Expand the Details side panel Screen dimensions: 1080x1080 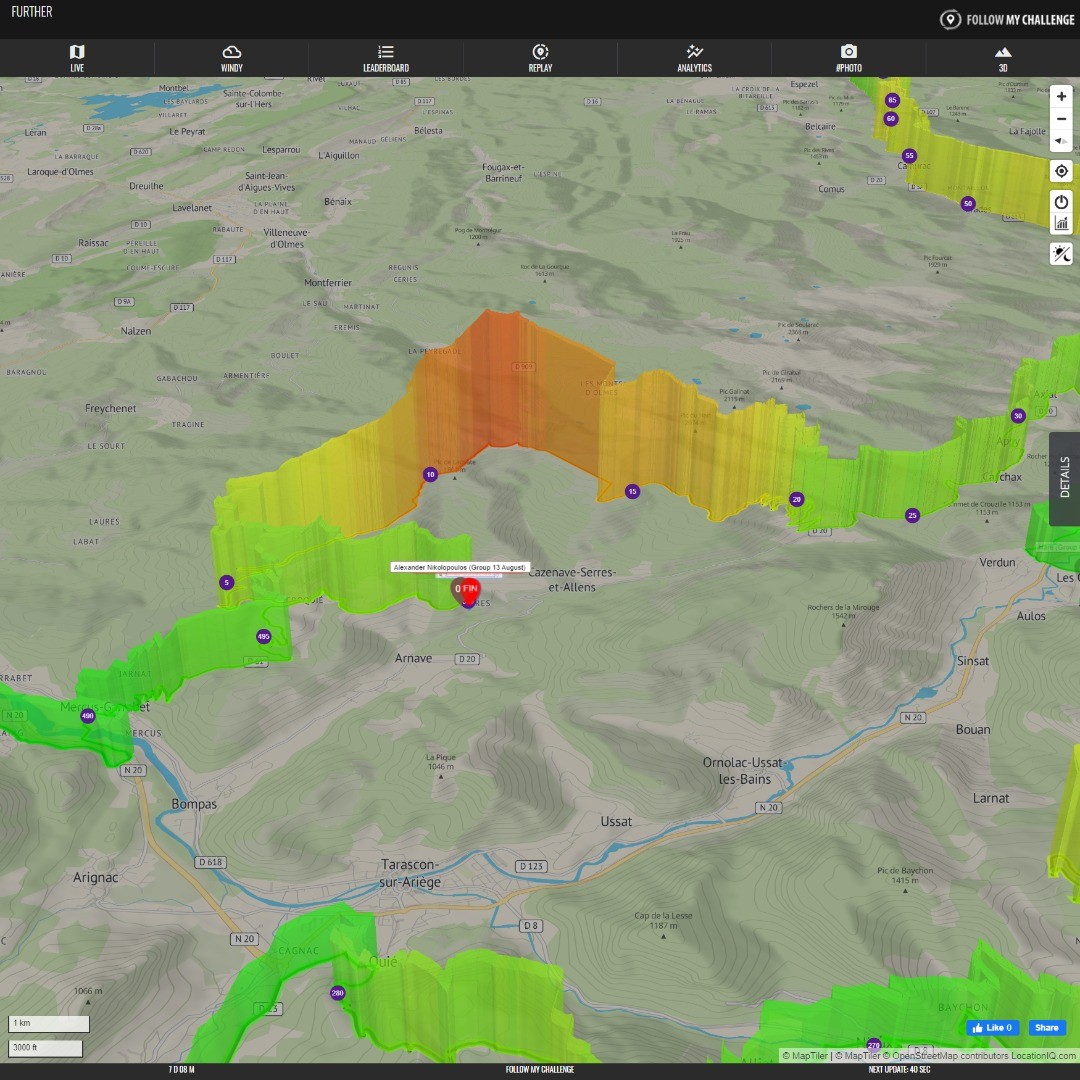point(1065,478)
